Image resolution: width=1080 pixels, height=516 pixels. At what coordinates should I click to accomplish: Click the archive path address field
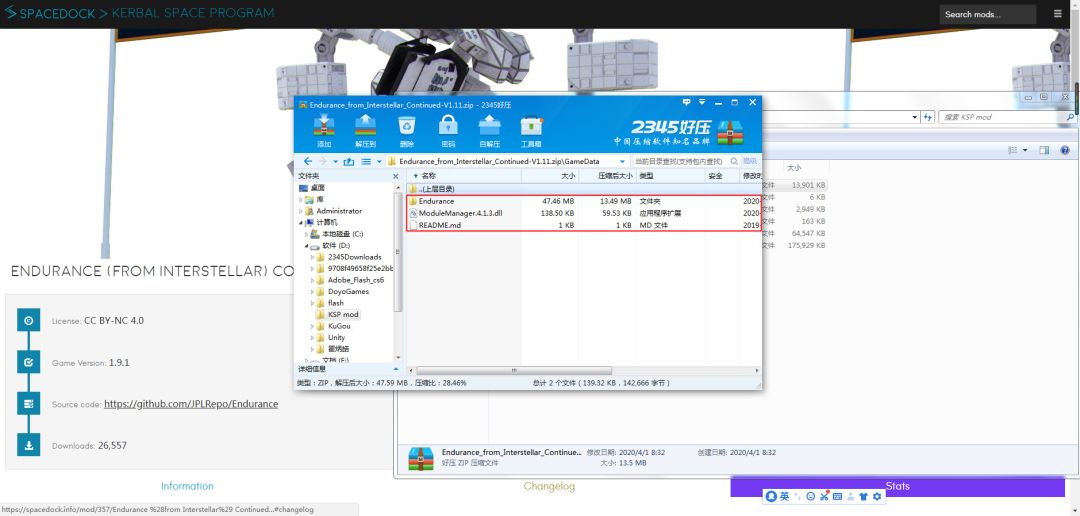tap(506, 161)
